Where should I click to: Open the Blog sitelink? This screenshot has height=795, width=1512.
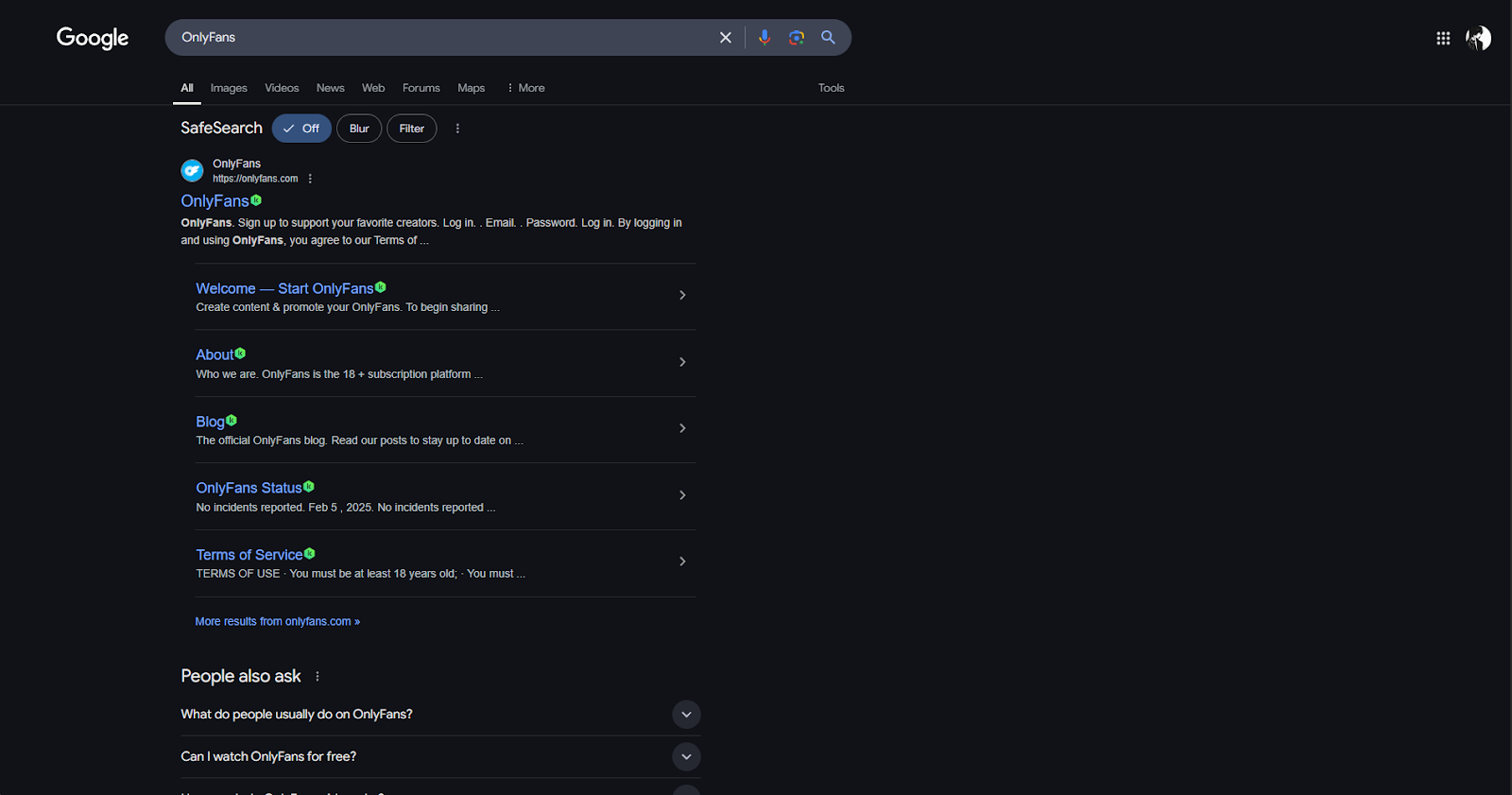(x=210, y=422)
